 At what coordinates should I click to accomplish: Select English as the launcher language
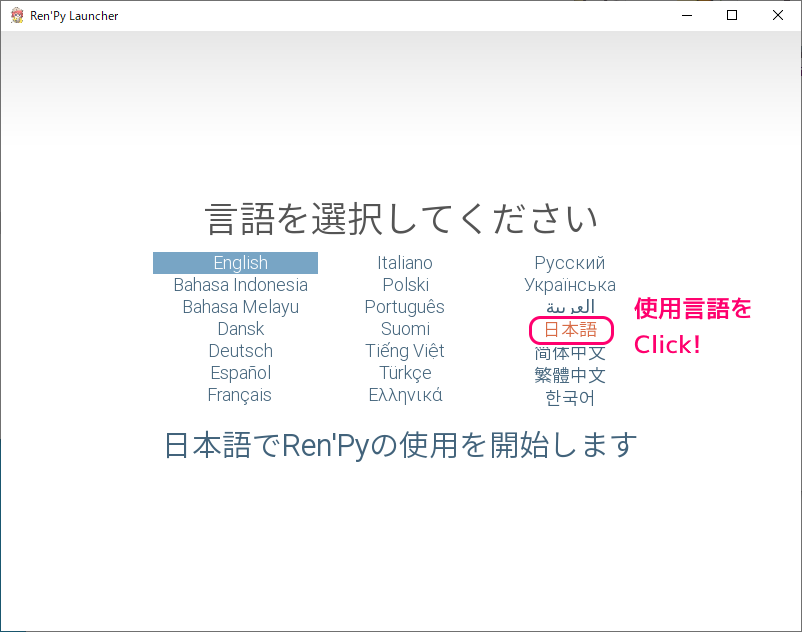[235, 263]
